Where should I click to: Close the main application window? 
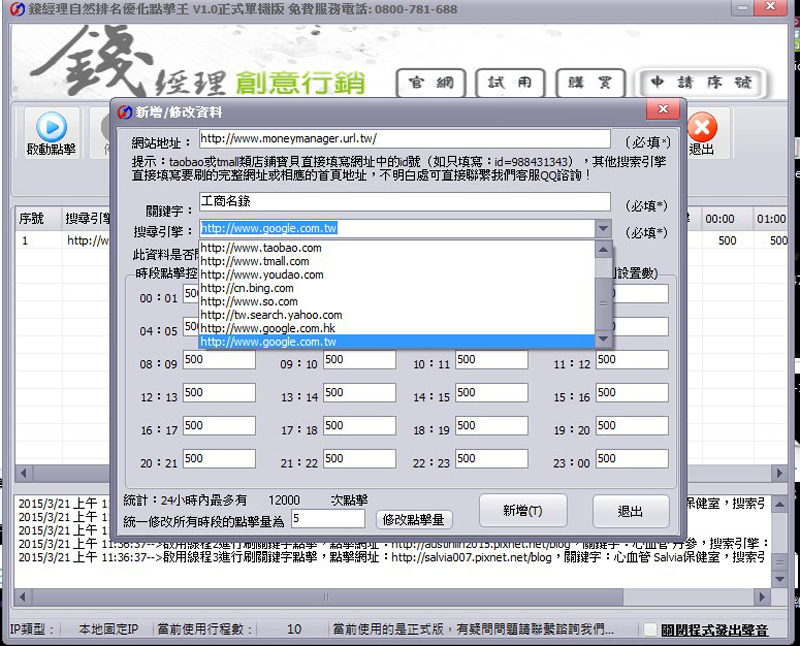[x=770, y=7]
